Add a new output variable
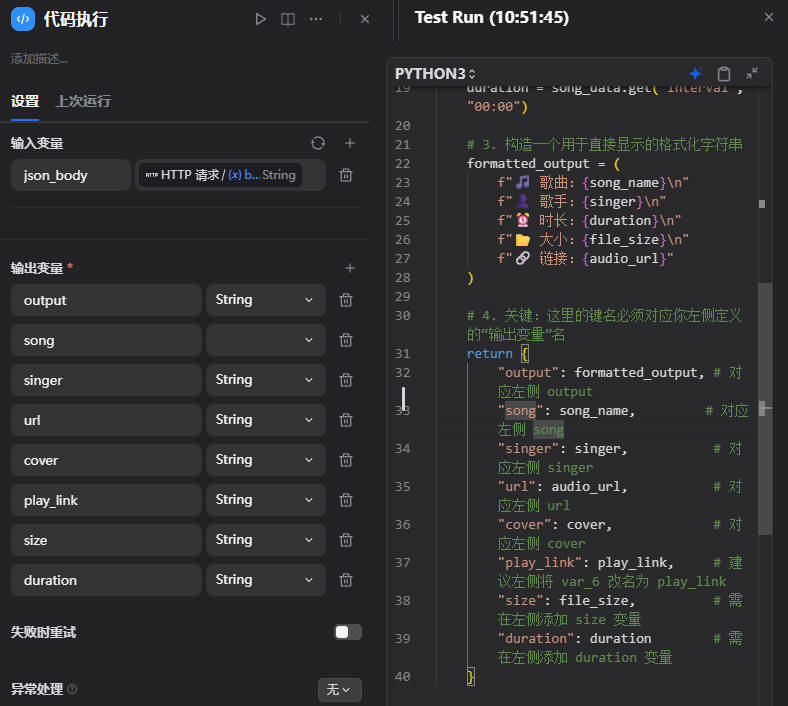This screenshot has width=788, height=706. coord(350,268)
